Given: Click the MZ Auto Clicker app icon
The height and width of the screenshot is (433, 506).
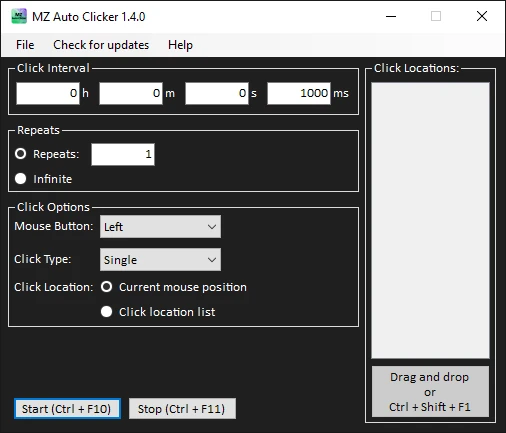Looking at the screenshot, I should (x=19, y=16).
